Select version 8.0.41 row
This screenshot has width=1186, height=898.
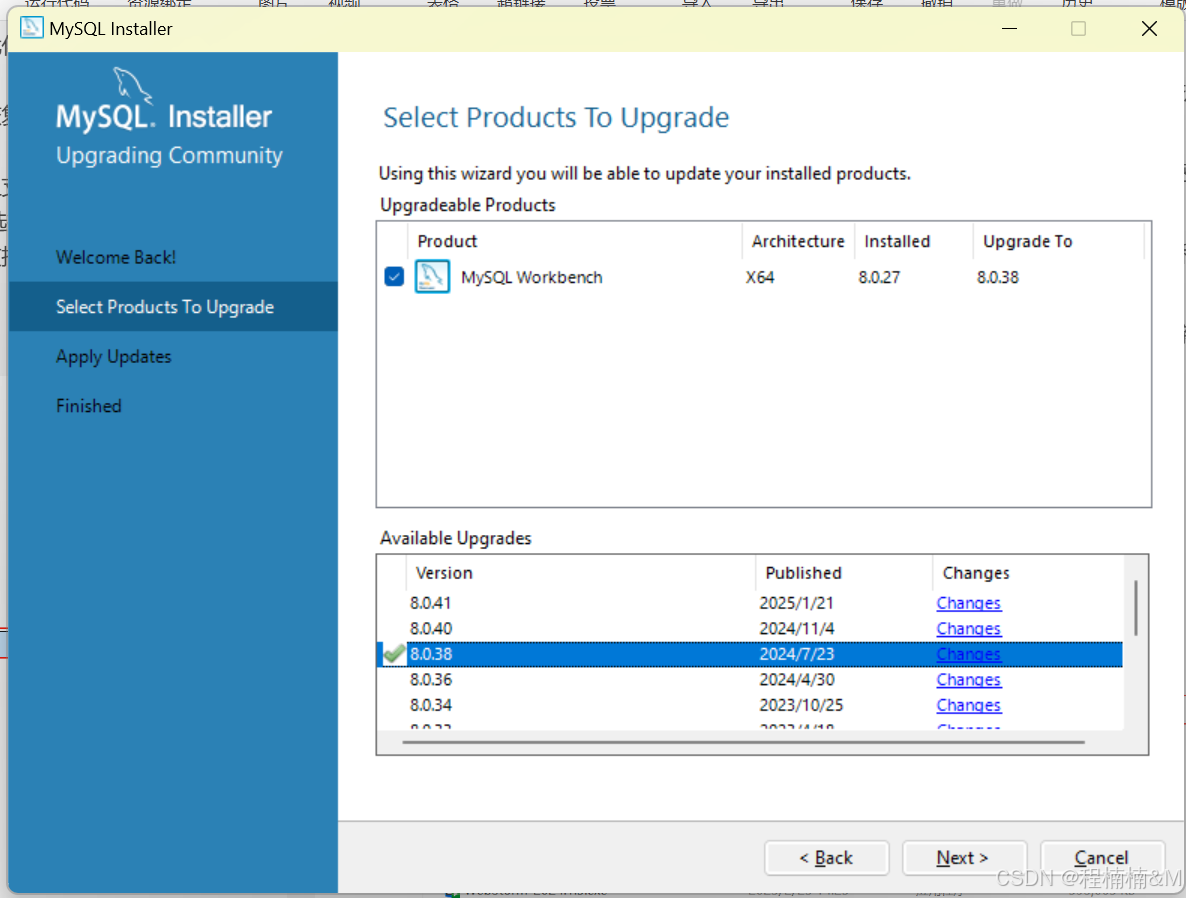[750, 603]
